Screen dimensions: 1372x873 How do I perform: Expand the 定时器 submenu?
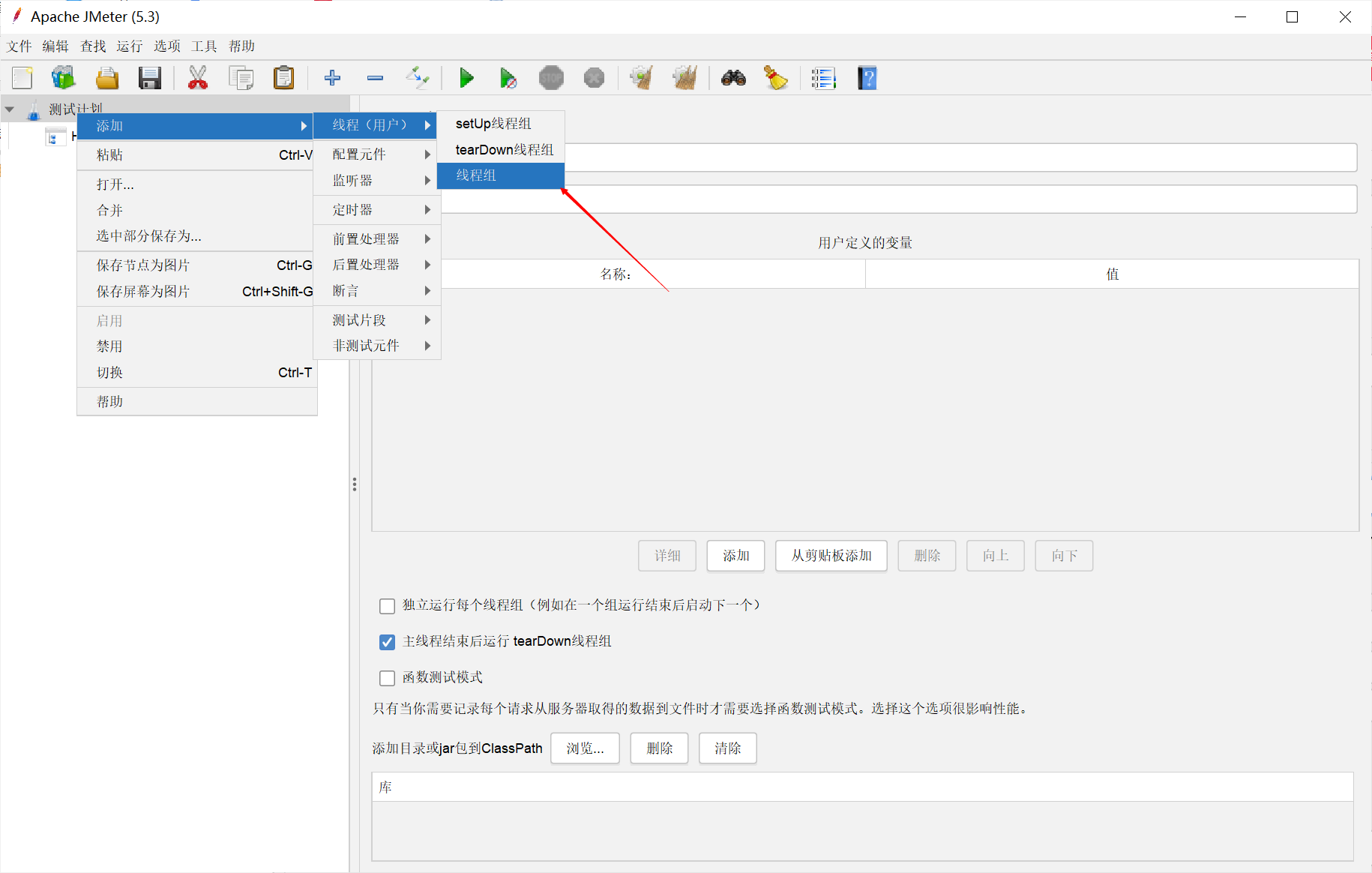tap(376, 210)
